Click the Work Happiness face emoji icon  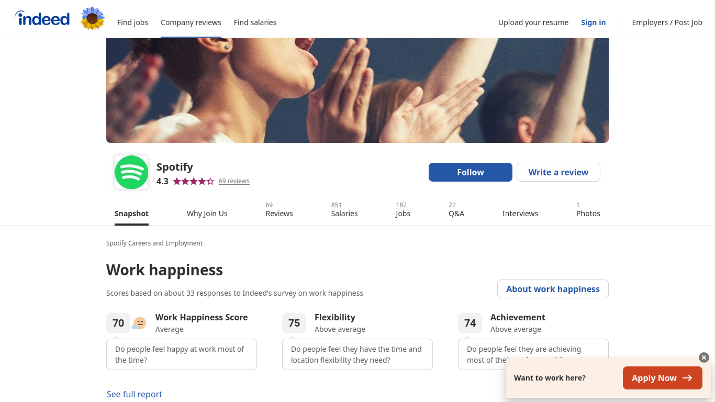coord(139,323)
